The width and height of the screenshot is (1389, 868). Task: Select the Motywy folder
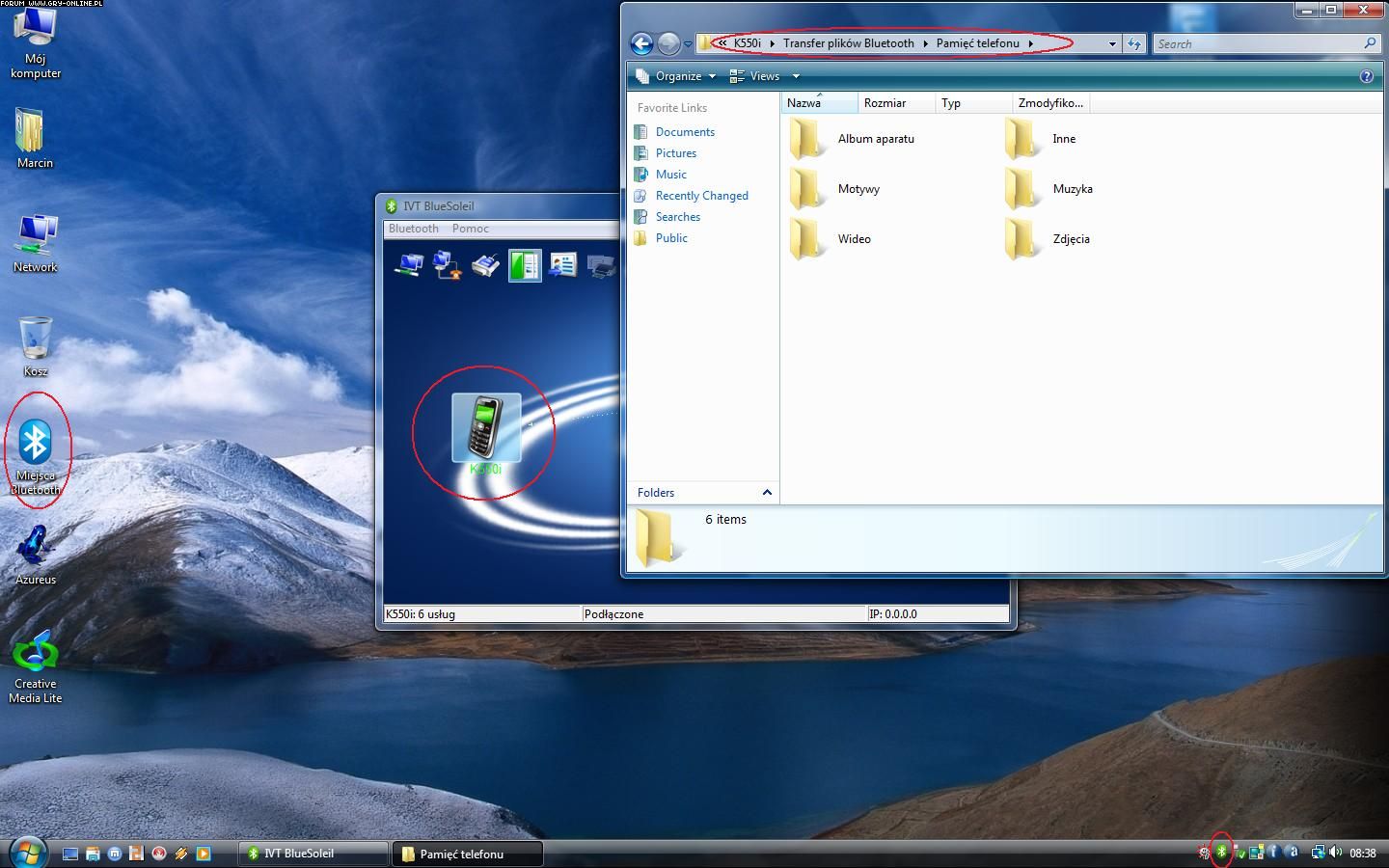pyautogui.click(x=835, y=189)
